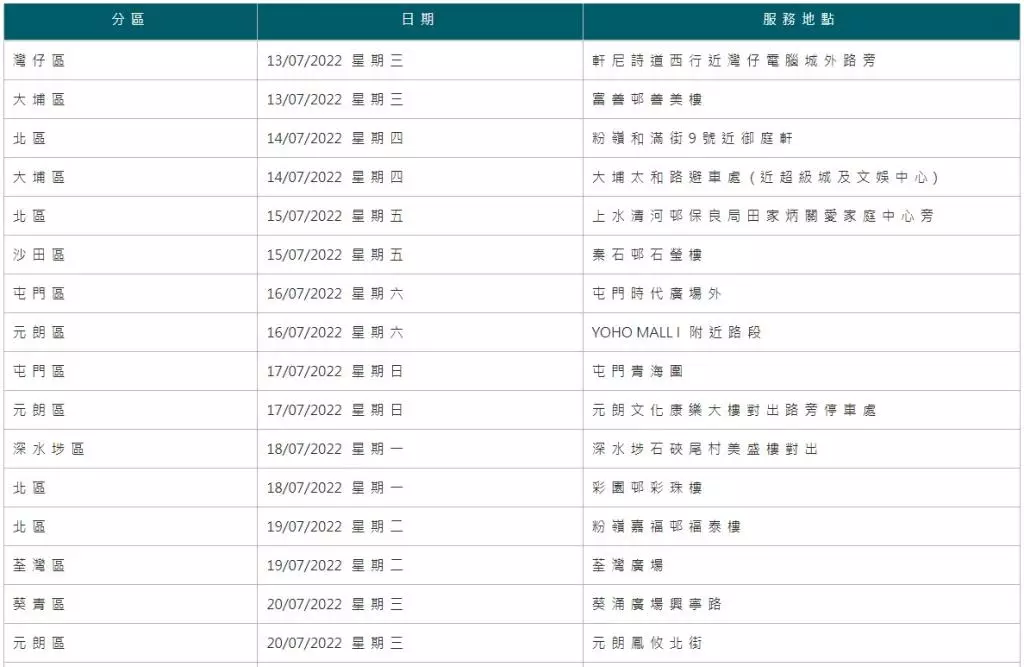Click the YOHO MALL I 附近路段 address
The height and width of the screenshot is (667, 1024).
pos(676,332)
